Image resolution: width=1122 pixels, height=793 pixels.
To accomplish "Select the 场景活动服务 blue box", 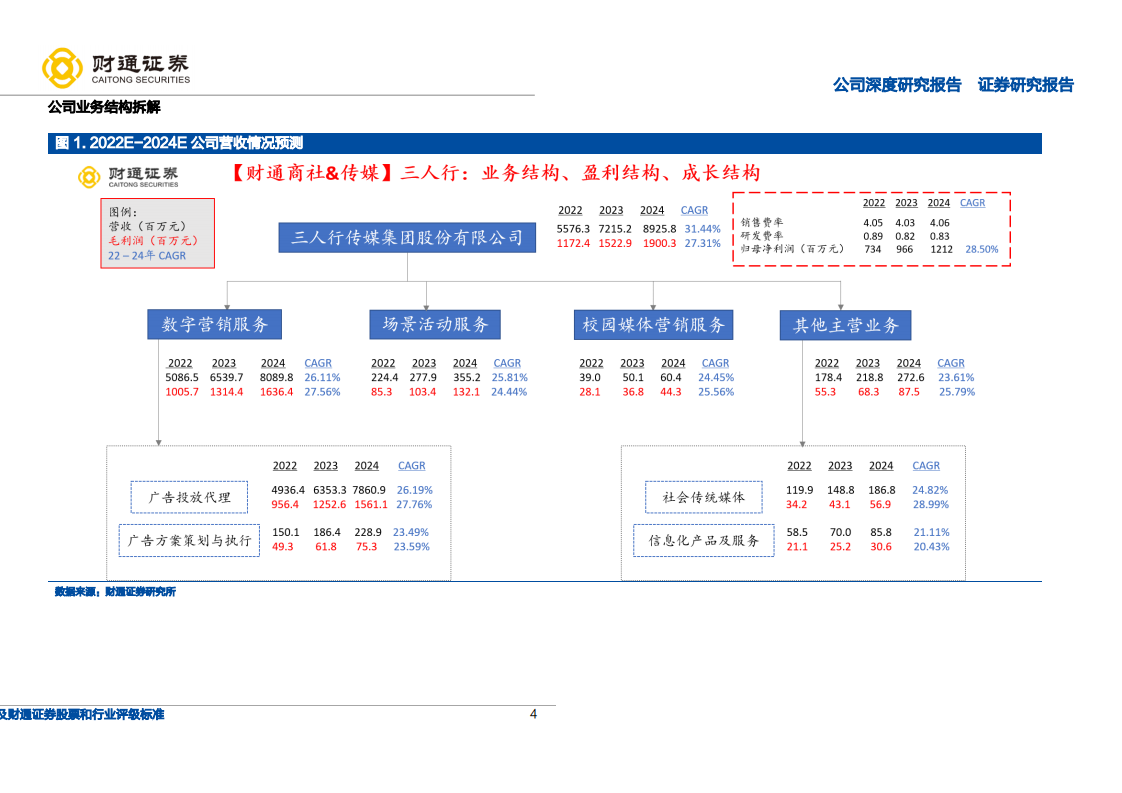I will click(435, 324).
